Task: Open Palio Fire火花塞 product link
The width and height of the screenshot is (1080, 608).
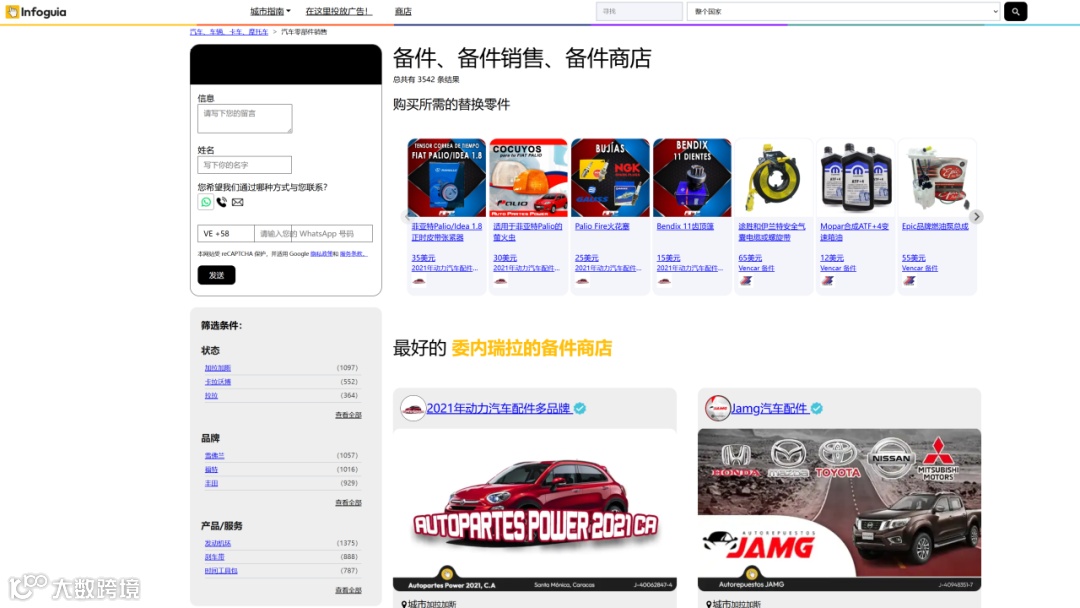Action: click(x=602, y=226)
